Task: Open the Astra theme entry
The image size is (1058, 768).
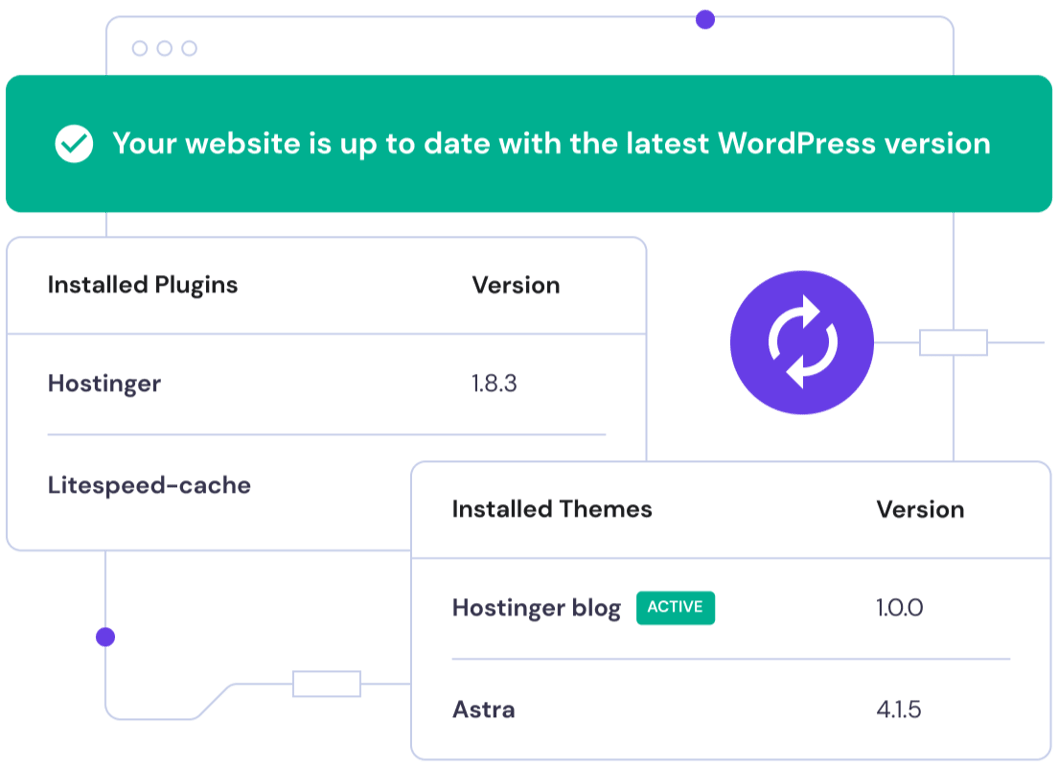Action: point(483,710)
